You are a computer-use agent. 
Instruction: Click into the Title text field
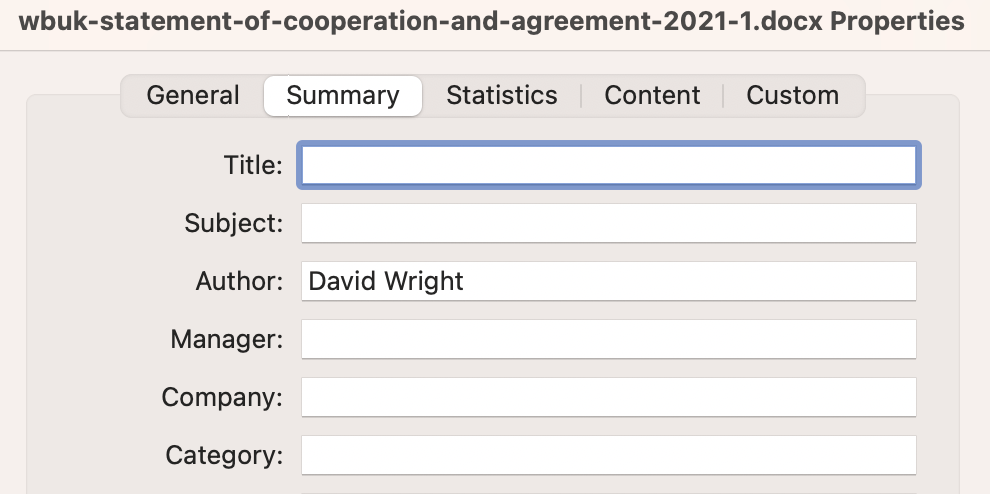(x=609, y=166)
